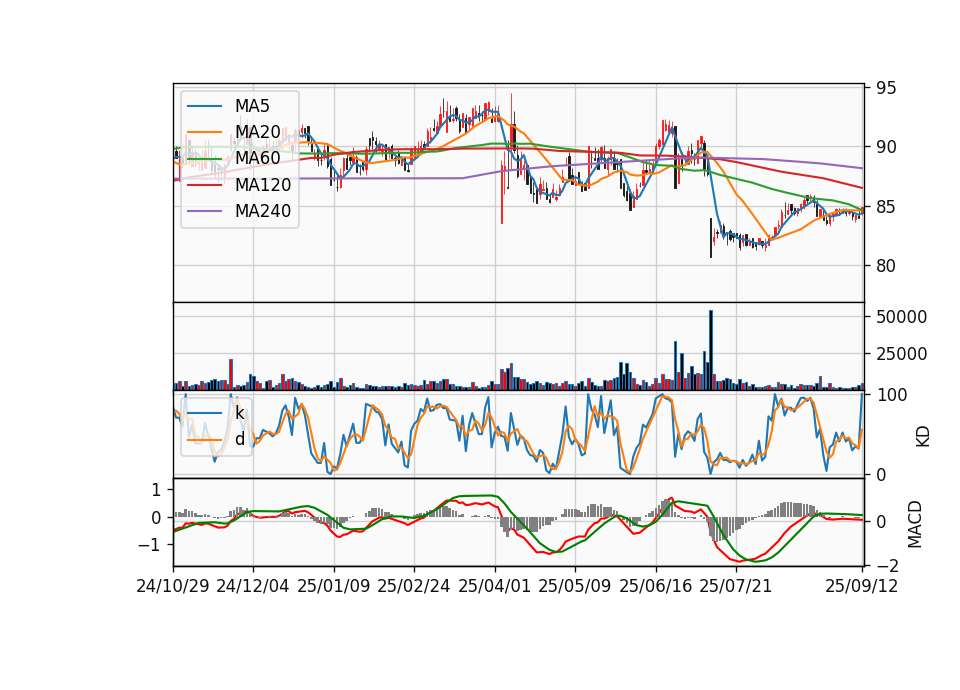Click the MA240 legend label
Image resolution: width=960 pixels, height=690 pixels.
(263, 211)
